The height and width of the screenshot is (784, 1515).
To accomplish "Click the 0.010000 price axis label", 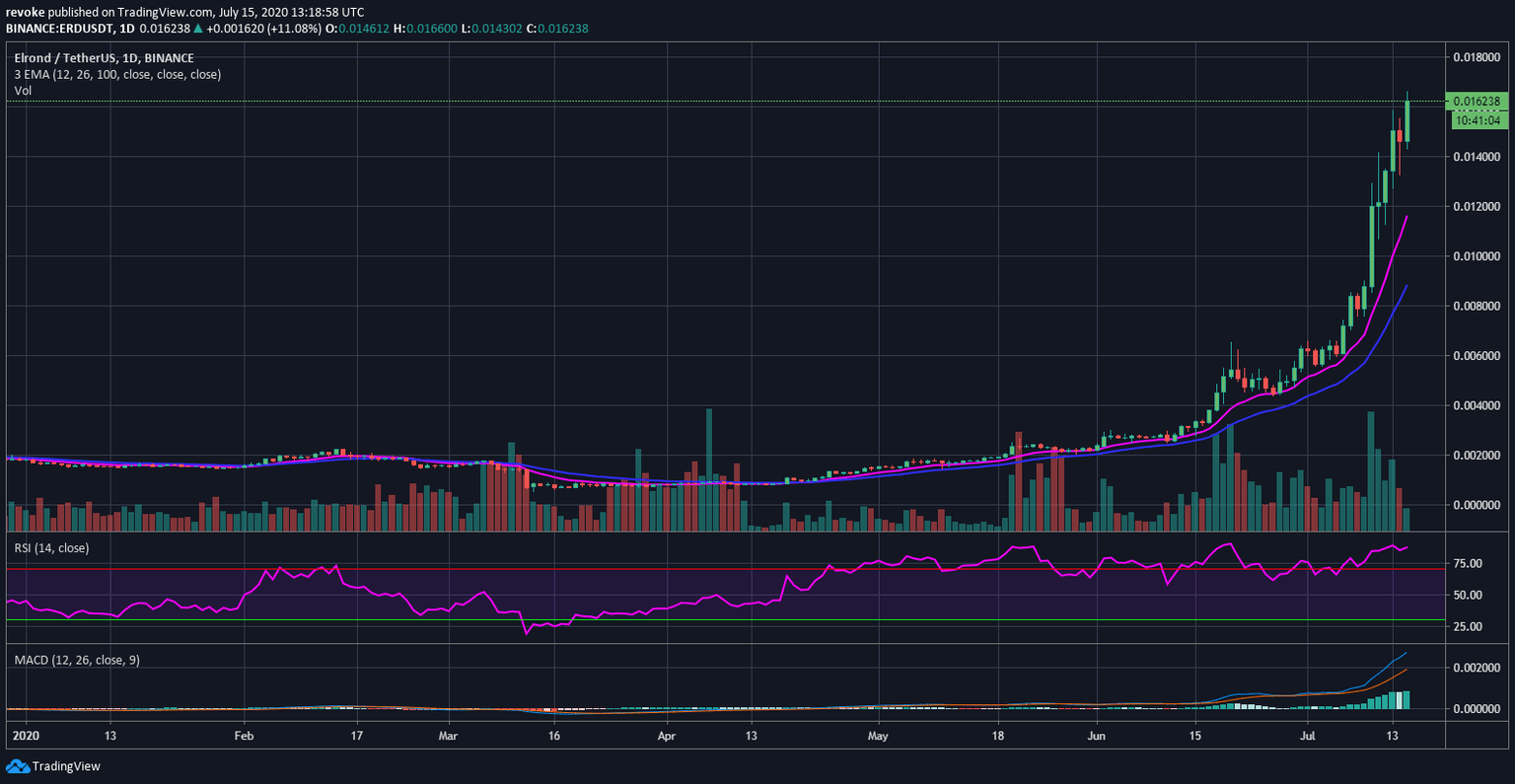I will [1477, 256].
